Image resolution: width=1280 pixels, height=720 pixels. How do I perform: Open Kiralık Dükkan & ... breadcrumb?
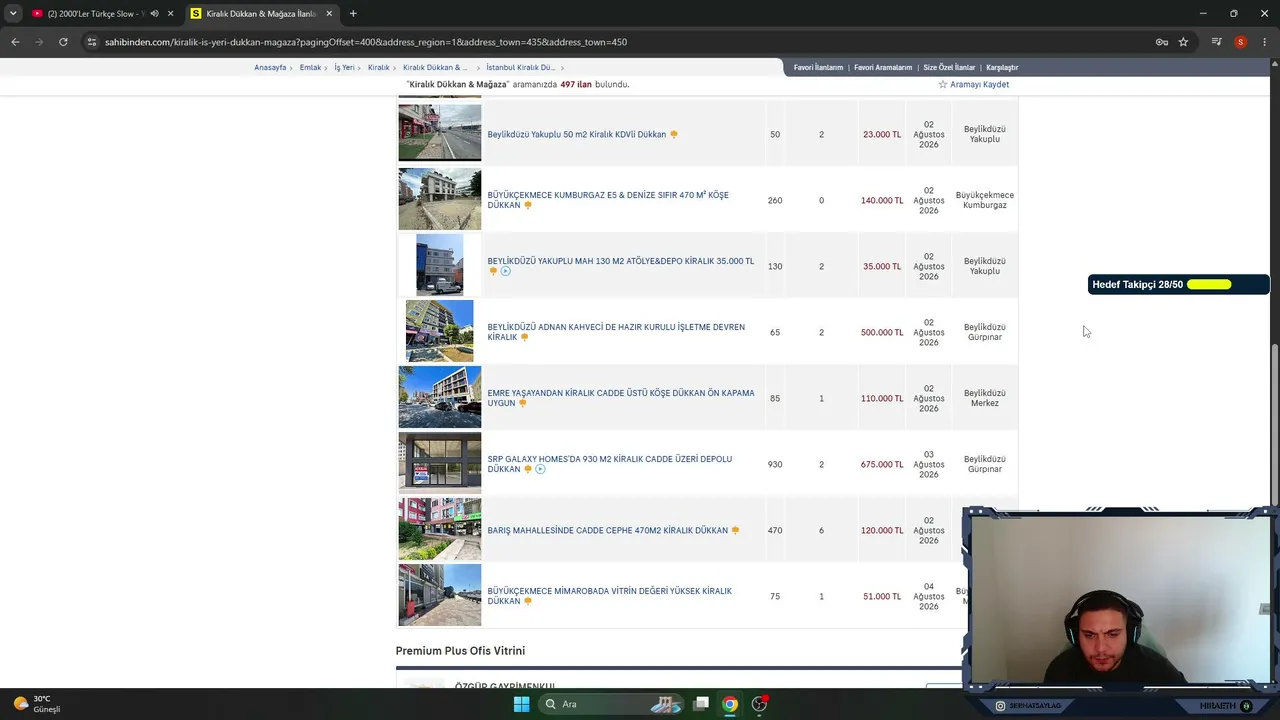435,67
